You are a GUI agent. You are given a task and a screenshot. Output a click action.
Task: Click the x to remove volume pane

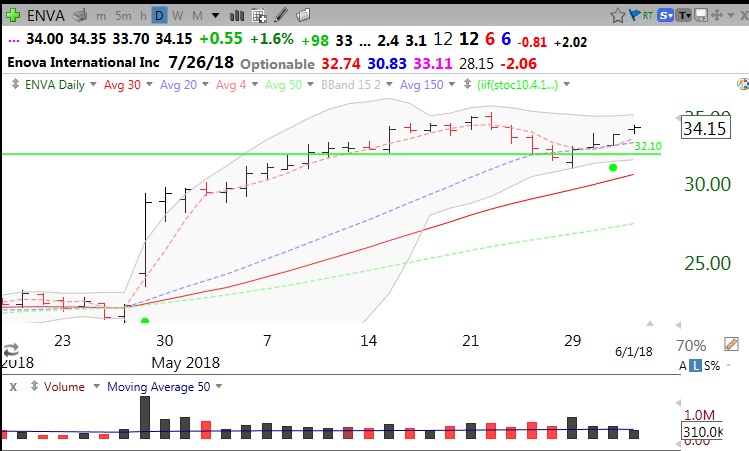[13, 387]
